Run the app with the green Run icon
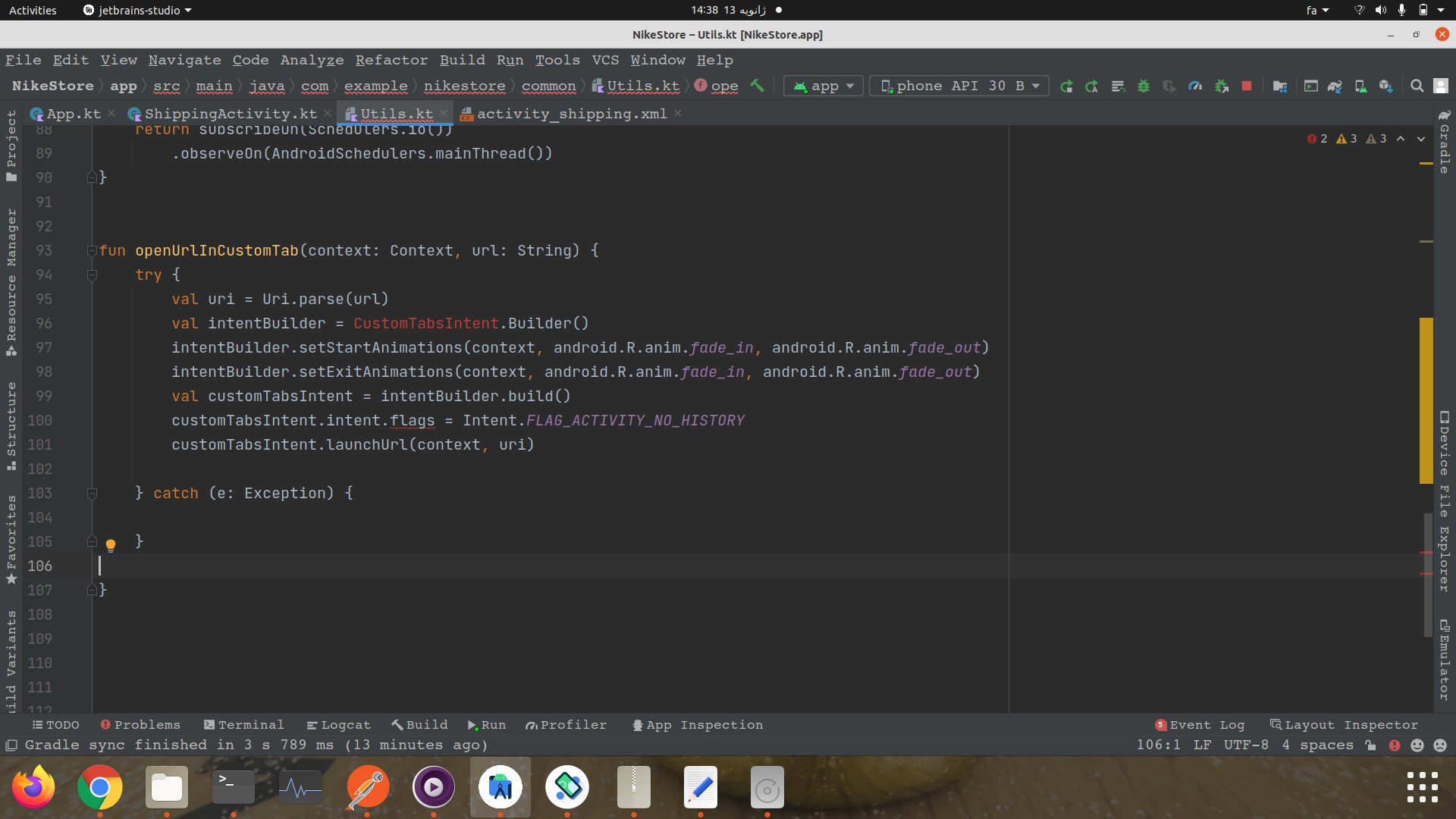1456x819 pixels. point(1066,86)
